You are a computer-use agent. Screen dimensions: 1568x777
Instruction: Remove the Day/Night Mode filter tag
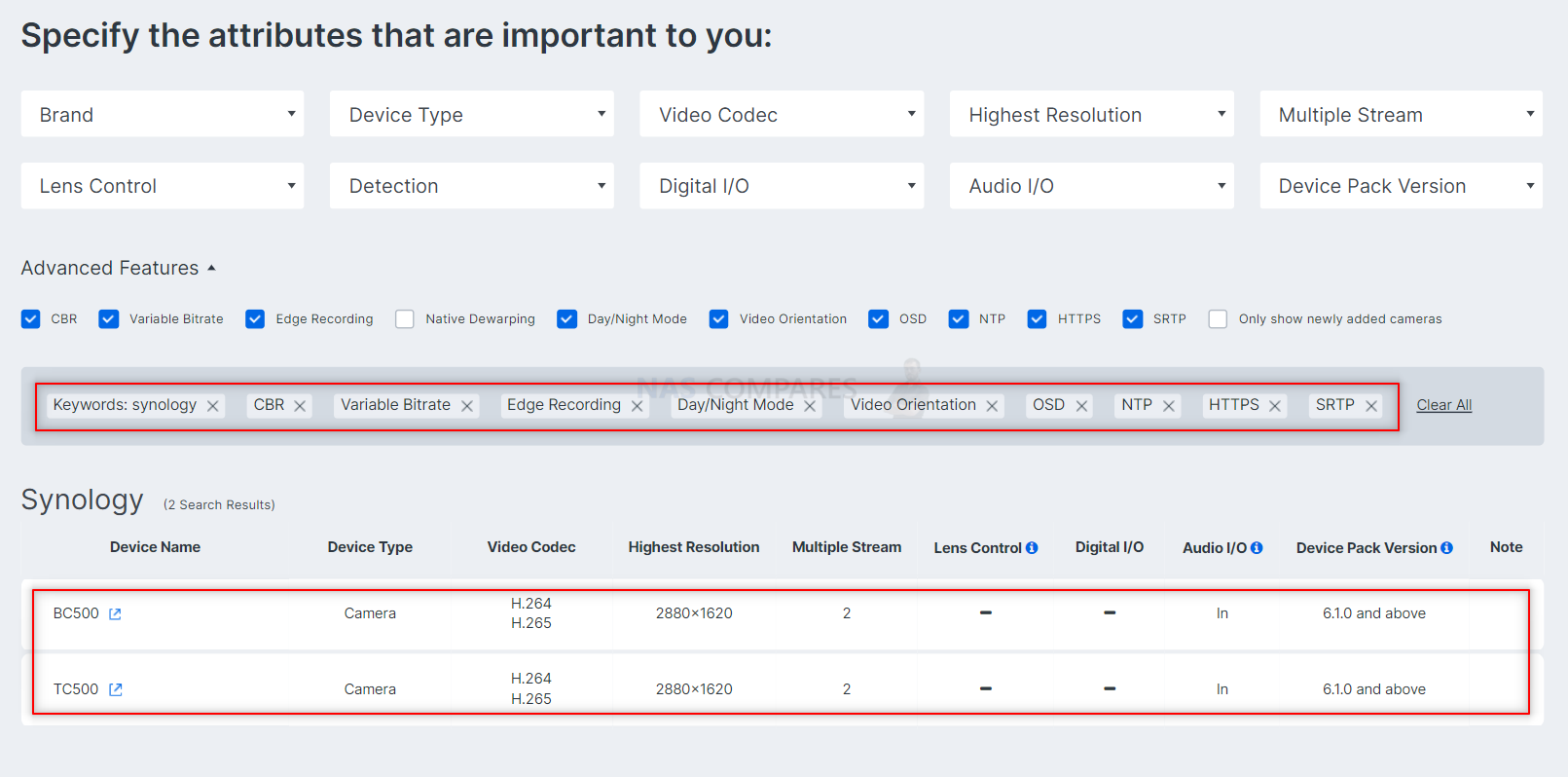[810, 406]
